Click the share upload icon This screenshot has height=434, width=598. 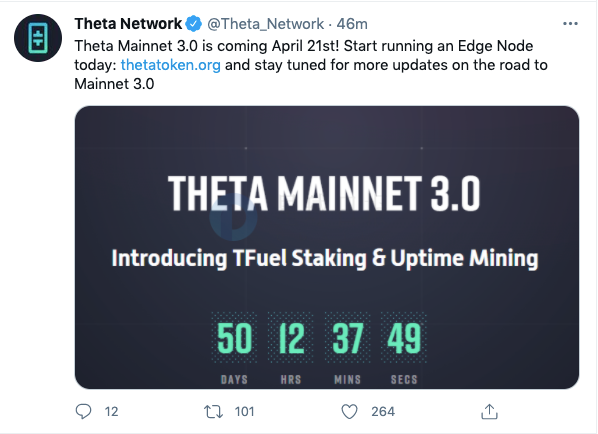coord(489,411)
